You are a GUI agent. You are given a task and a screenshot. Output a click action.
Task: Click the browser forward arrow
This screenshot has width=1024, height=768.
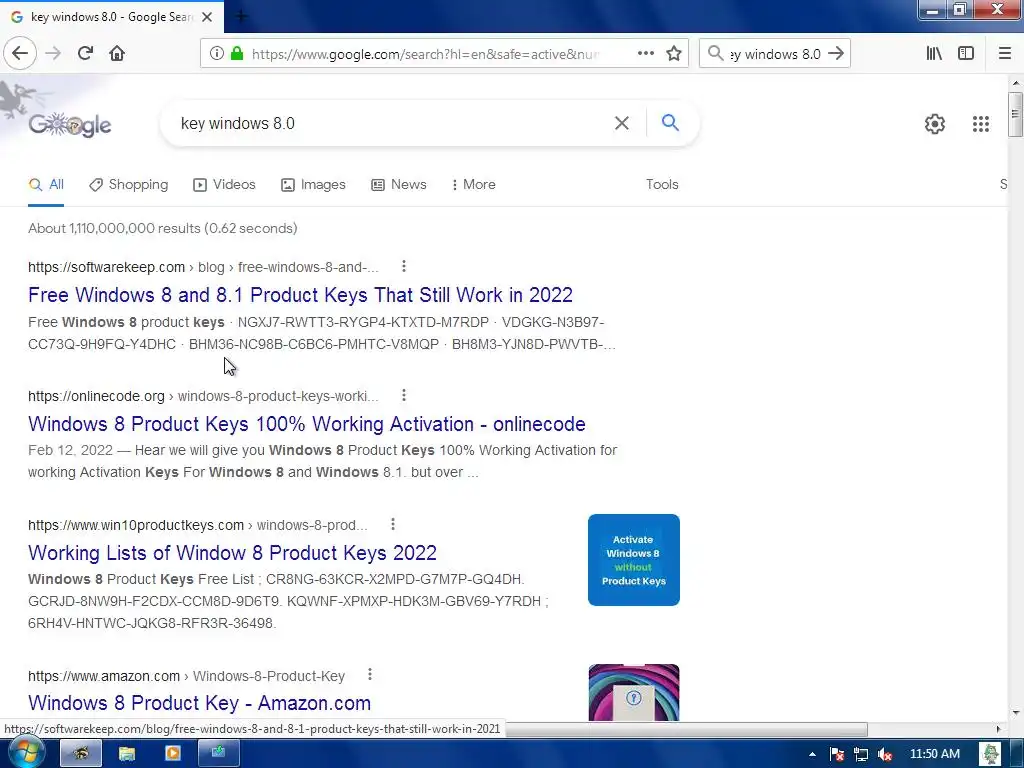[x=54, y=54]
